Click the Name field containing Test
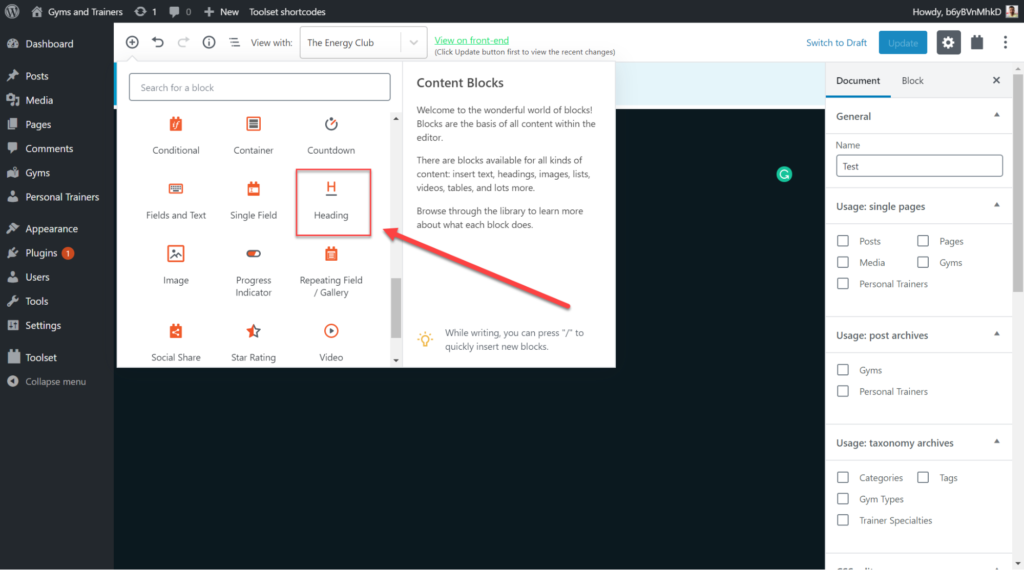This screenshot has width=1024, height=570. pos(919,166)
